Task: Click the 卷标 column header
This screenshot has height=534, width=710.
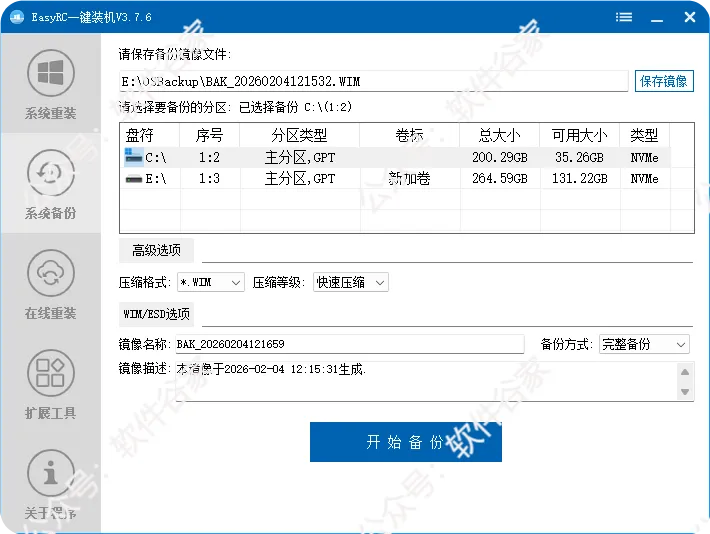Action: (409, 135)
